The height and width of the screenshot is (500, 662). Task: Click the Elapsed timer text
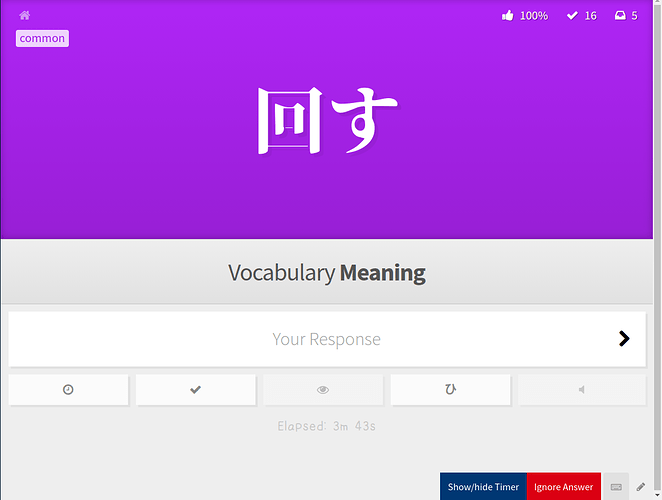326,426
